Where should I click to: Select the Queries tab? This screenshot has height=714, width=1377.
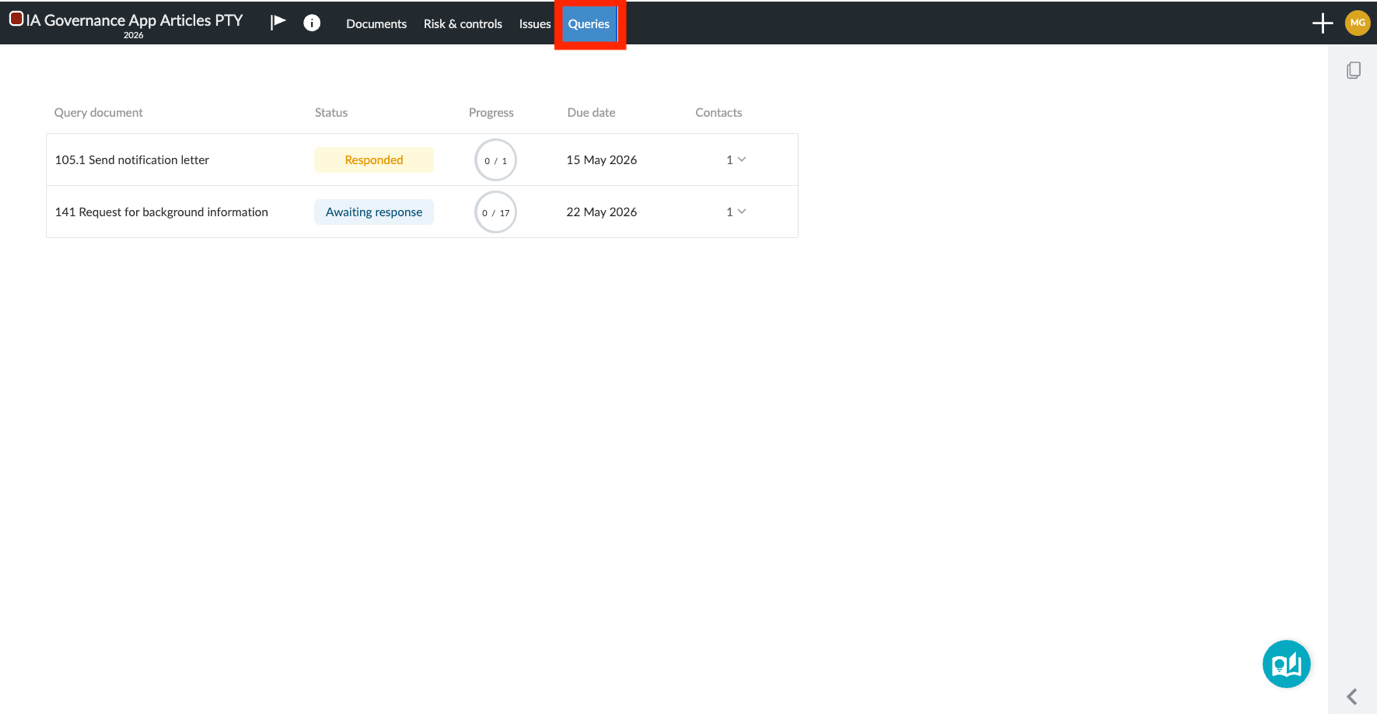589,24
